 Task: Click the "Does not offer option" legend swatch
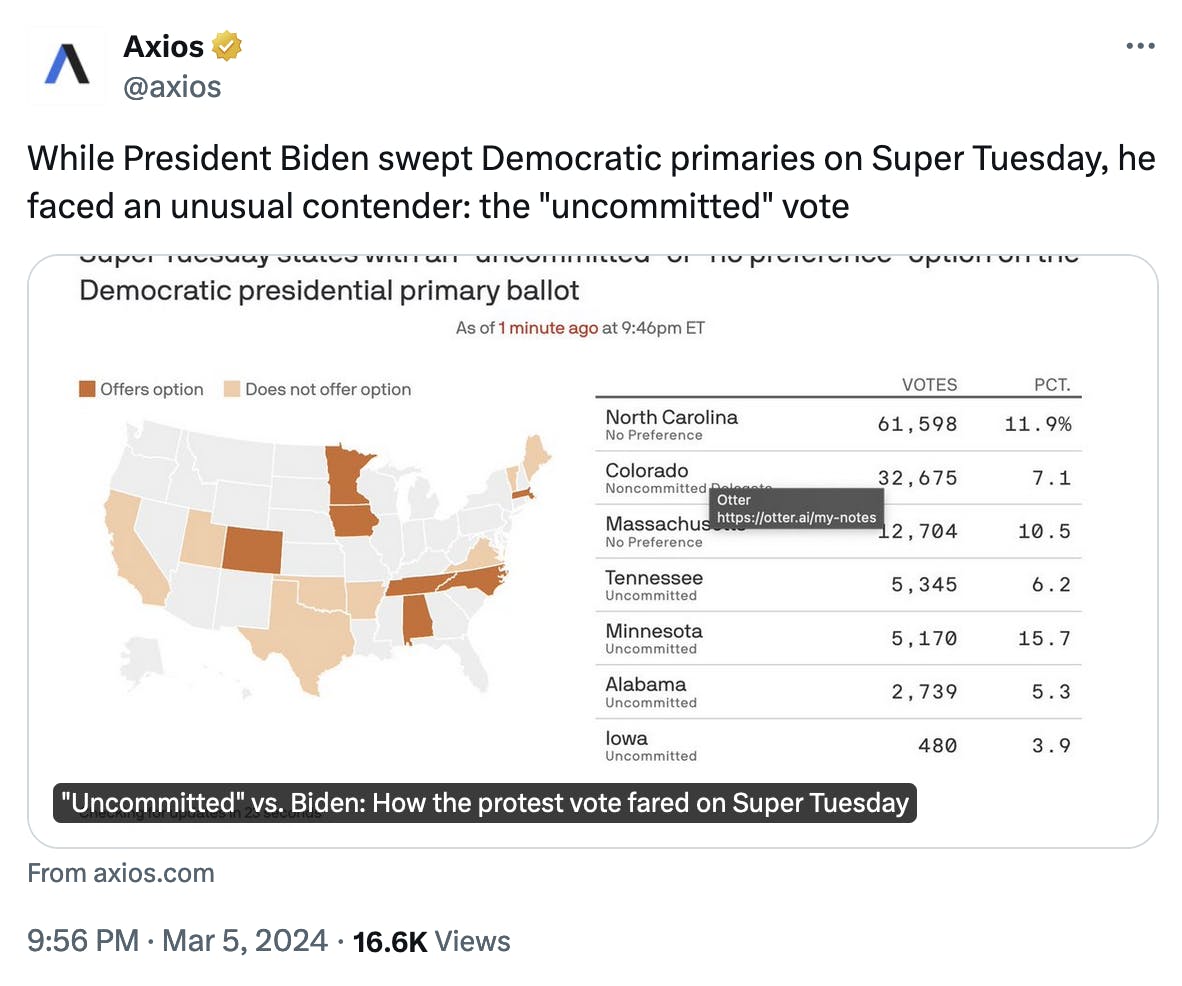tap(232, 389)
